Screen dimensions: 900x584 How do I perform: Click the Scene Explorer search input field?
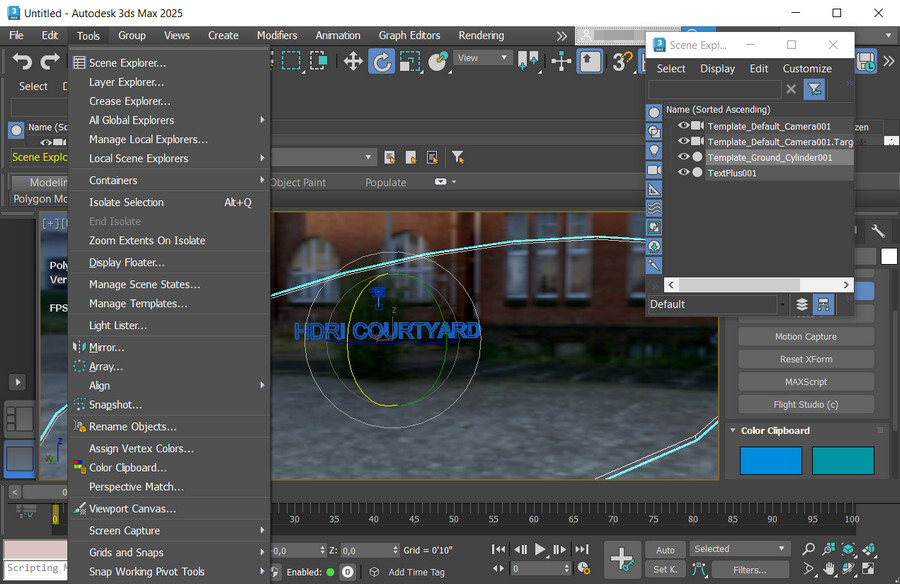pos(715,89)
